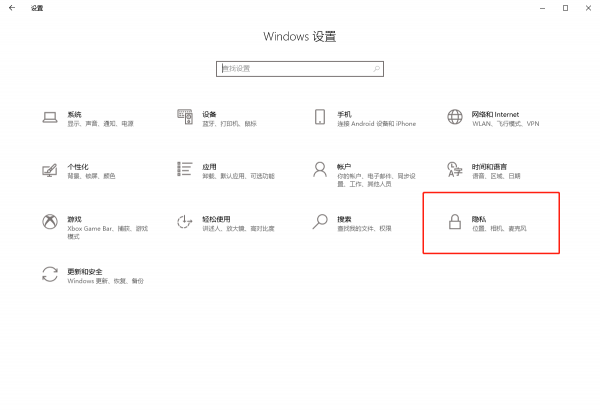Open the 帐户 person icon
This screenshot has width=600, height=410.
(320, 169)
